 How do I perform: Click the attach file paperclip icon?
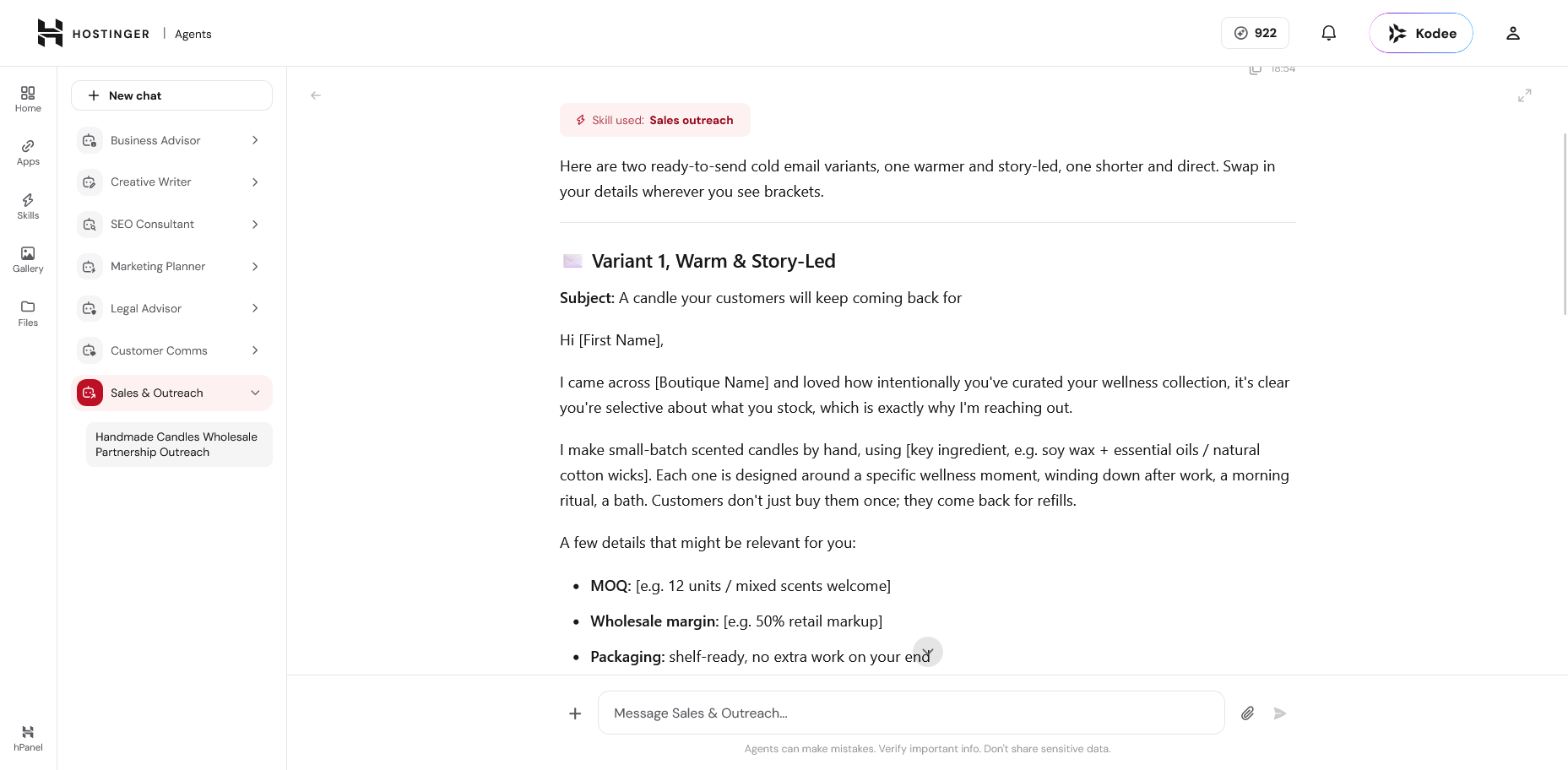[x=1247, y=713]
